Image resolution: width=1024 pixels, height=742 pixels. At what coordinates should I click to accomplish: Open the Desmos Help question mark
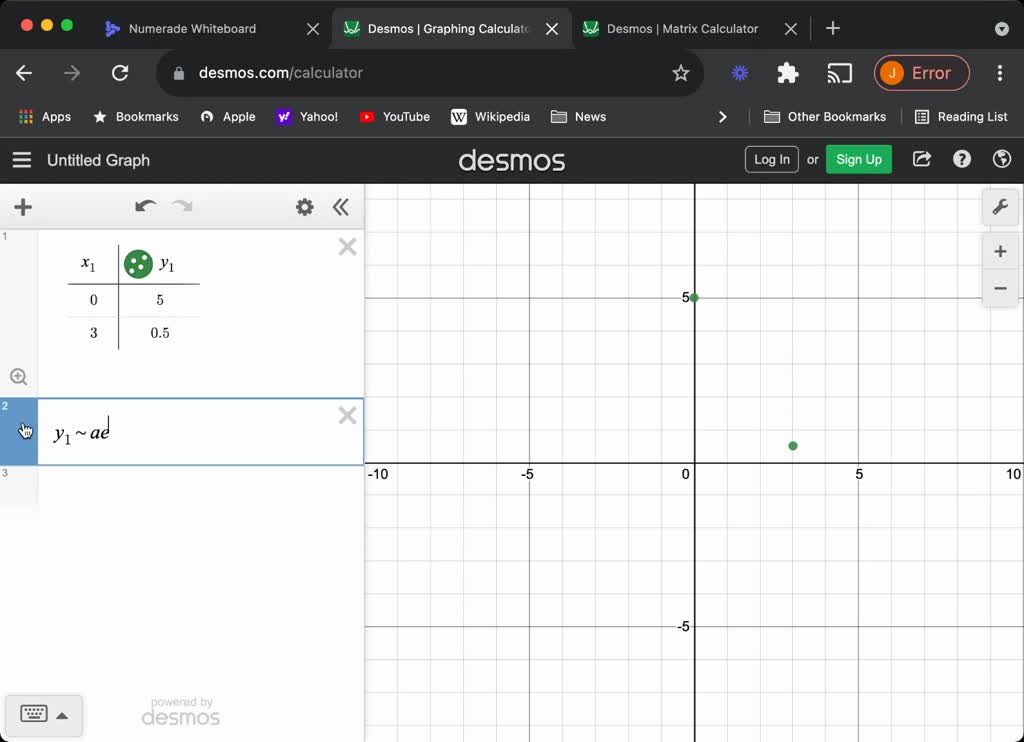[962, 159]
